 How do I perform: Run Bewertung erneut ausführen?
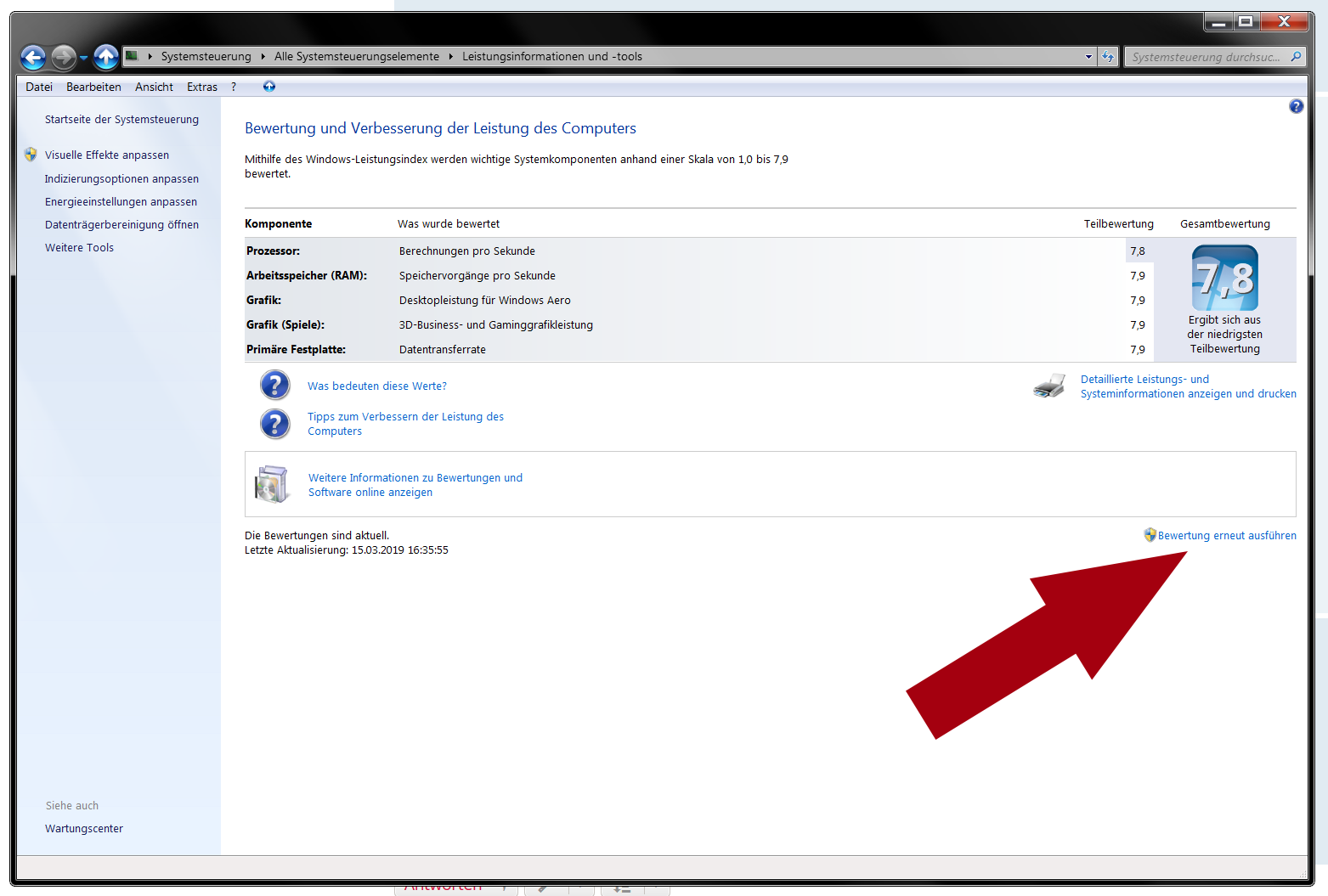[x=1227, y=536]
